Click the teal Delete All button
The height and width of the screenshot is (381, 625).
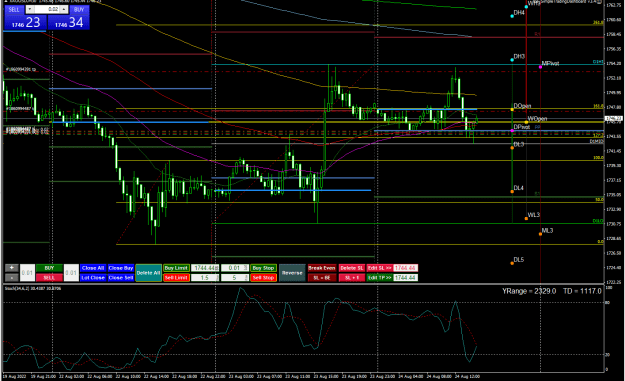pos(148,273)
